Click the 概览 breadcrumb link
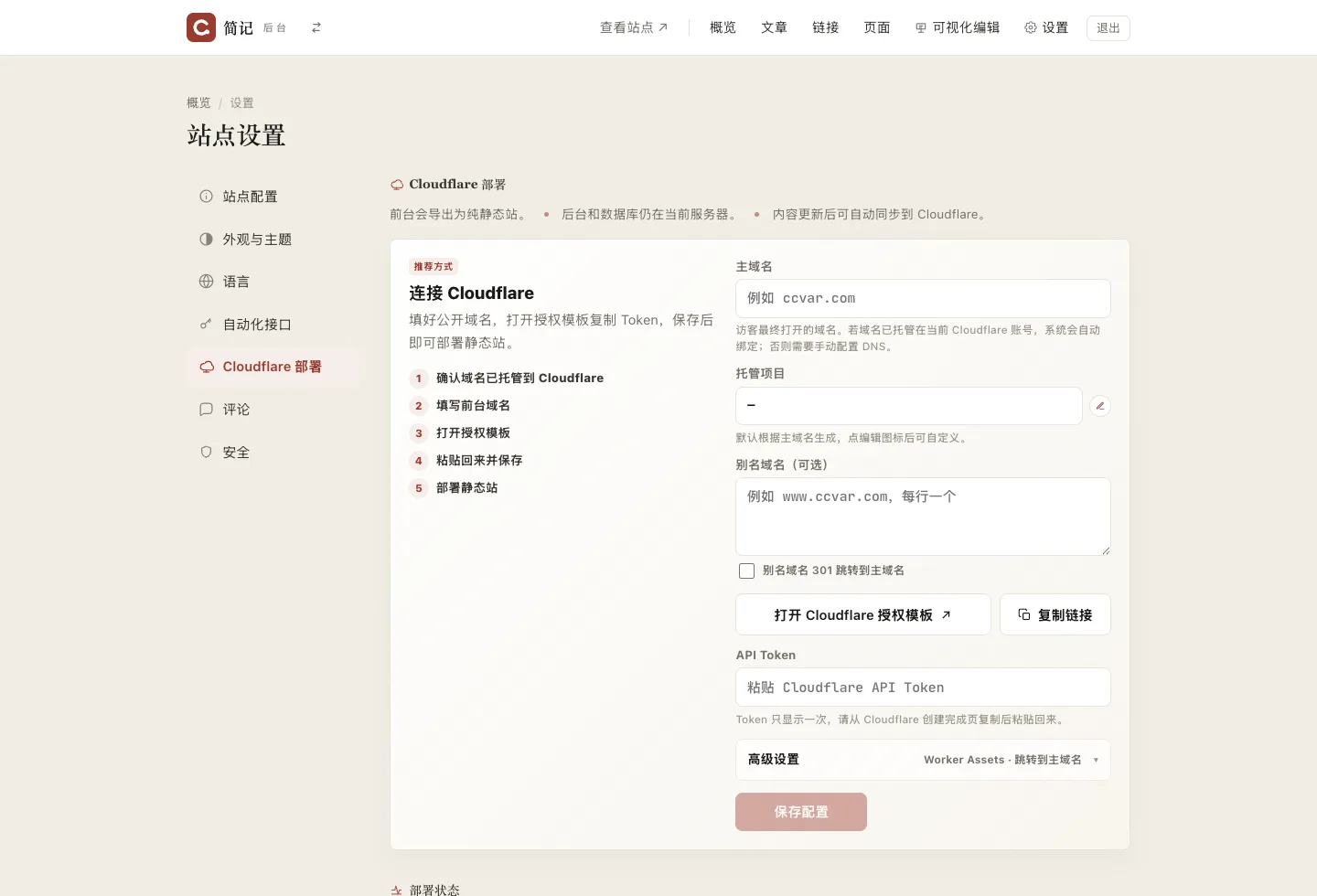 click(x=198, y=103)
